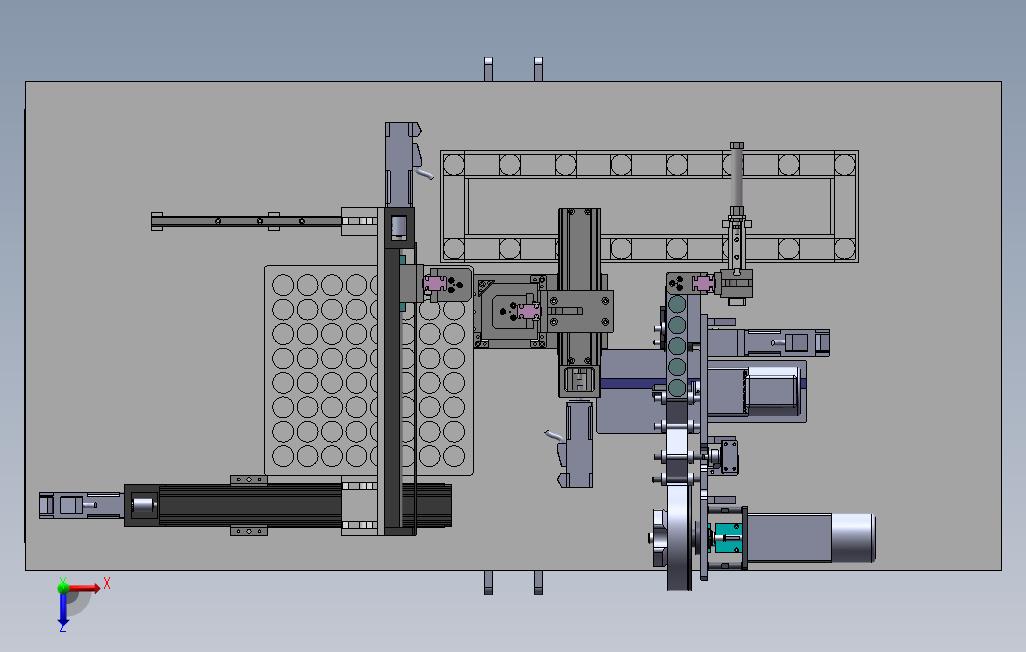Select the pink gripper jaw on the gantry head
Screen dimensions: 1026x652
[x=435, y=283]
